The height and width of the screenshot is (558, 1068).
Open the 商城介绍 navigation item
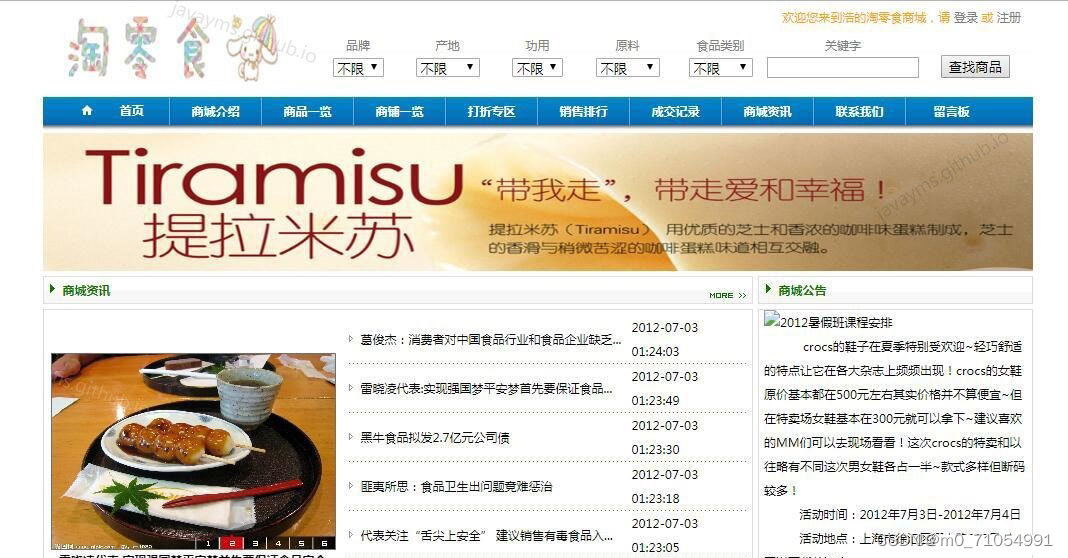[x=215, y=111]
